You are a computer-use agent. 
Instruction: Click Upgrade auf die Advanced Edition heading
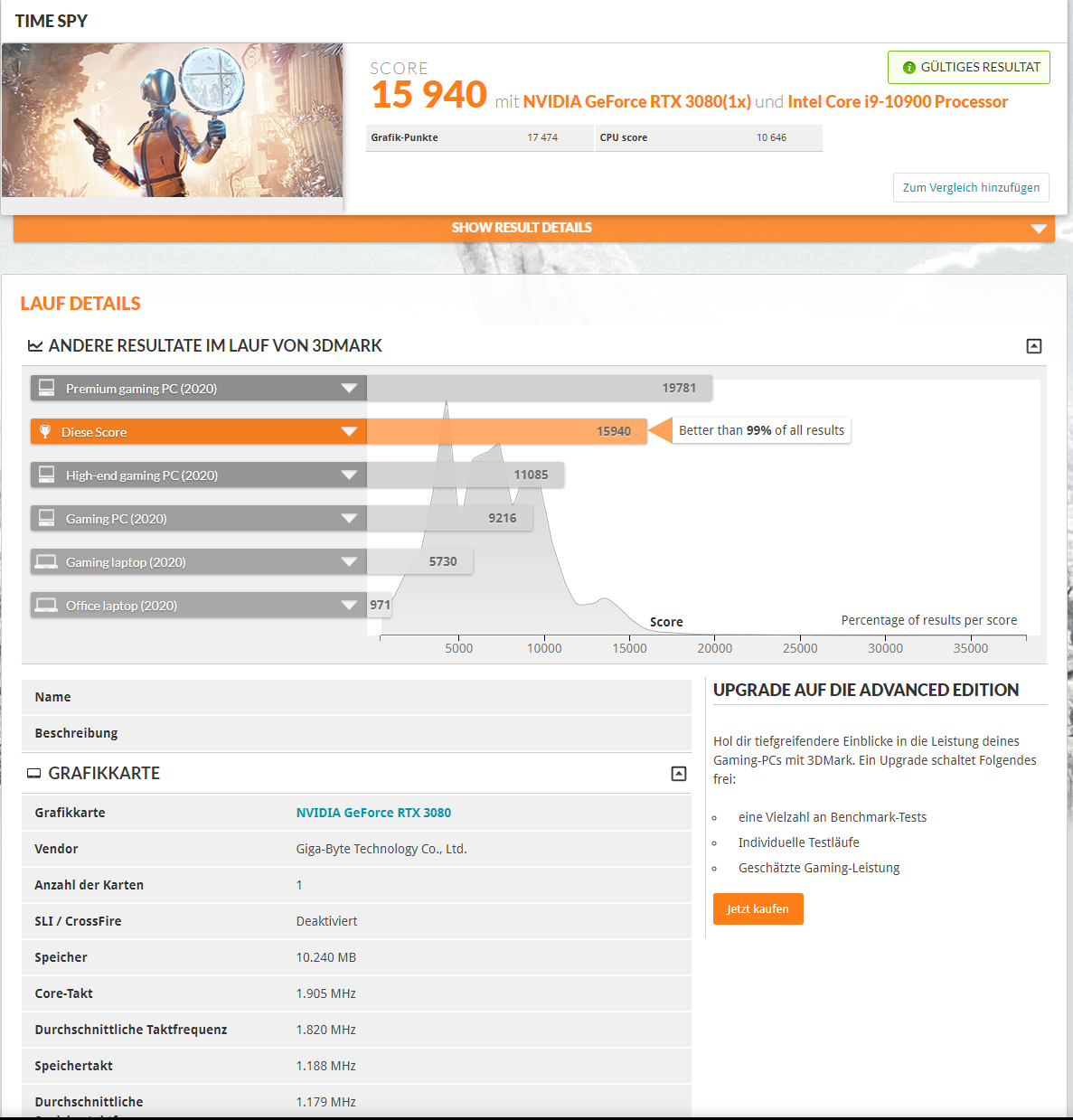click(866, 690)
